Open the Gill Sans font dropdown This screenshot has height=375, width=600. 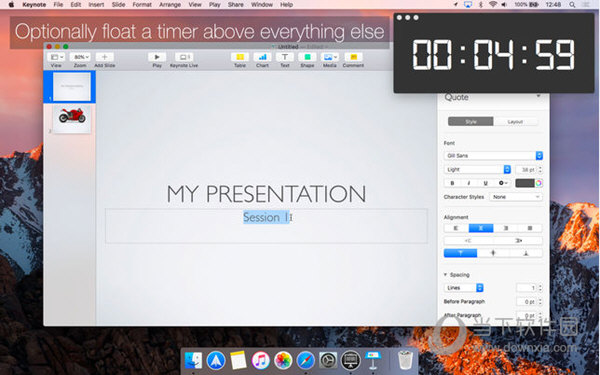[493, 155]
